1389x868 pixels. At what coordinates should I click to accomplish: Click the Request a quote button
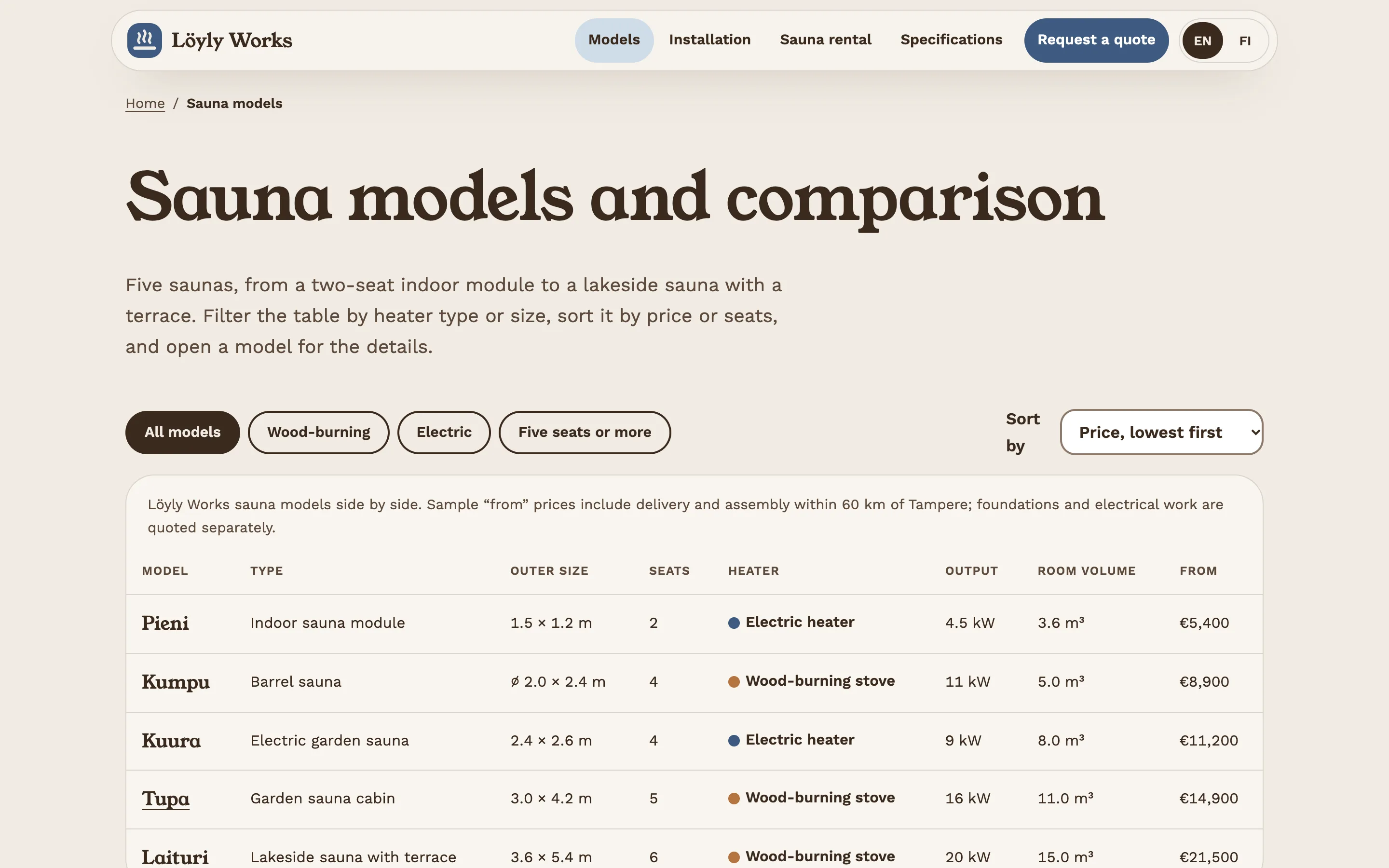click(1096, 40)
